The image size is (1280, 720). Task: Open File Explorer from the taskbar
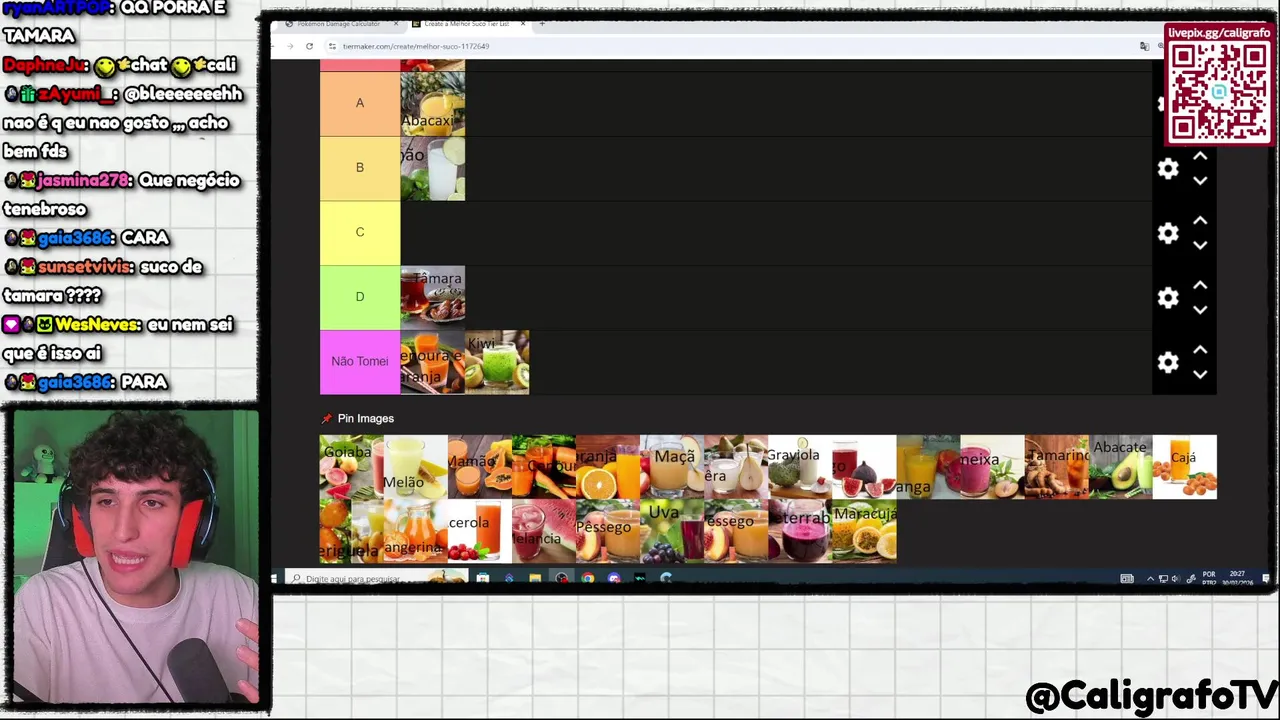coord(535,578)
